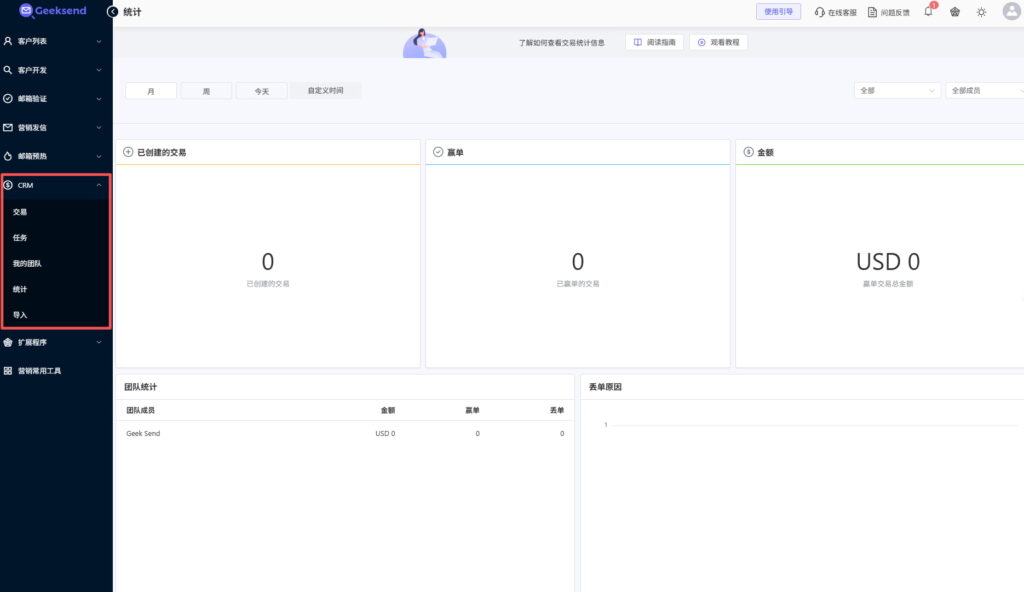Image resolution: width=1024 pixels, height=592 pixels.
Task: Click the extensions icon in top bar
Action: click(x=954, y=12)
